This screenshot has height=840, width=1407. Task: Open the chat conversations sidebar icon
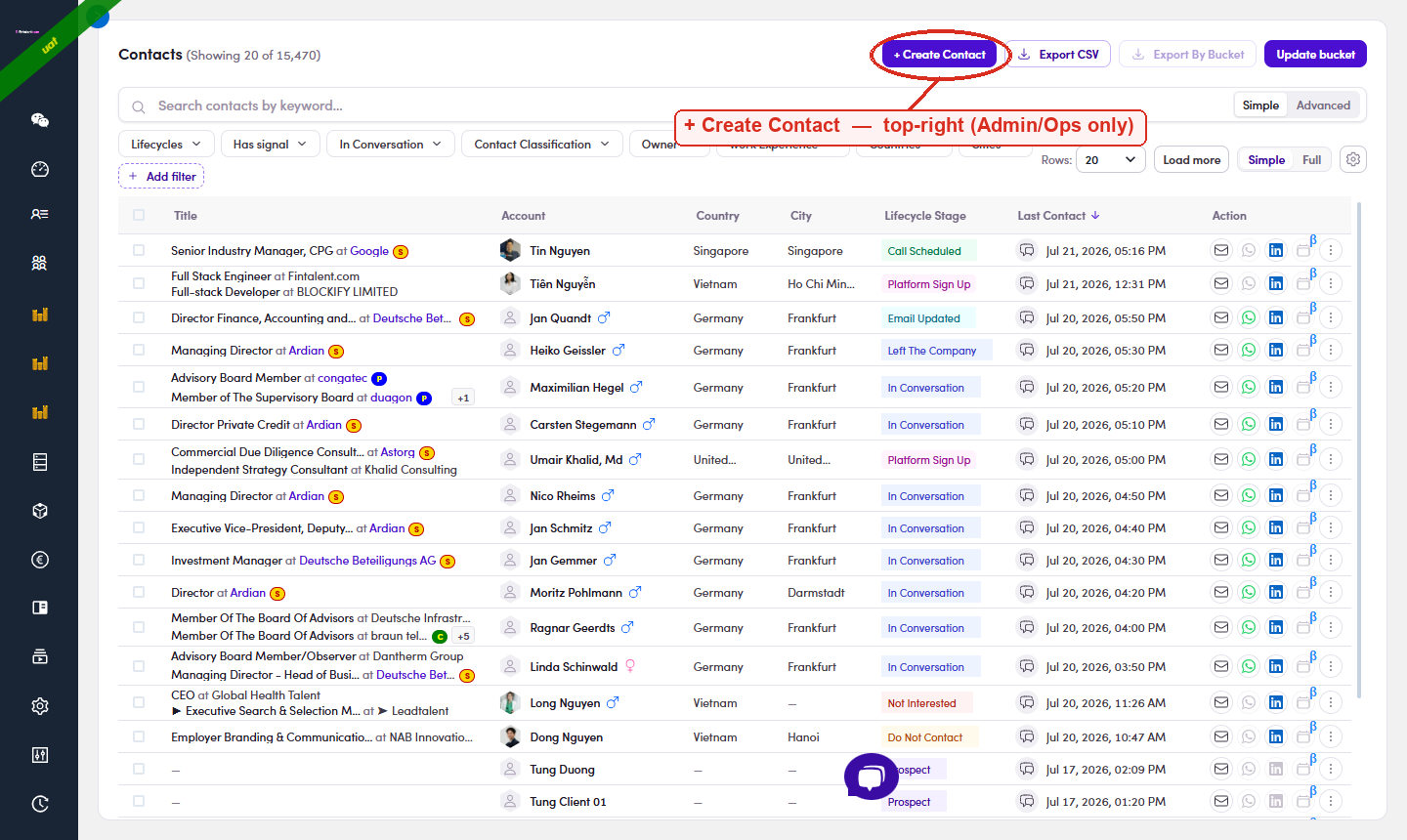click(39, 120)
